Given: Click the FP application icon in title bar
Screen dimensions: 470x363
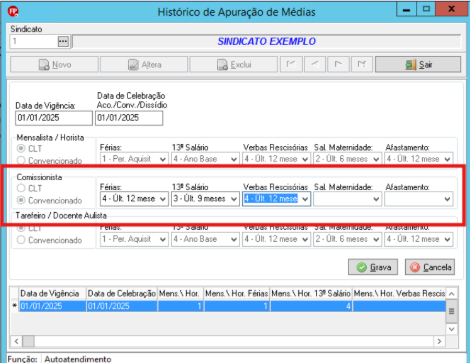Looking at the screenshot, I should [13, 11].
